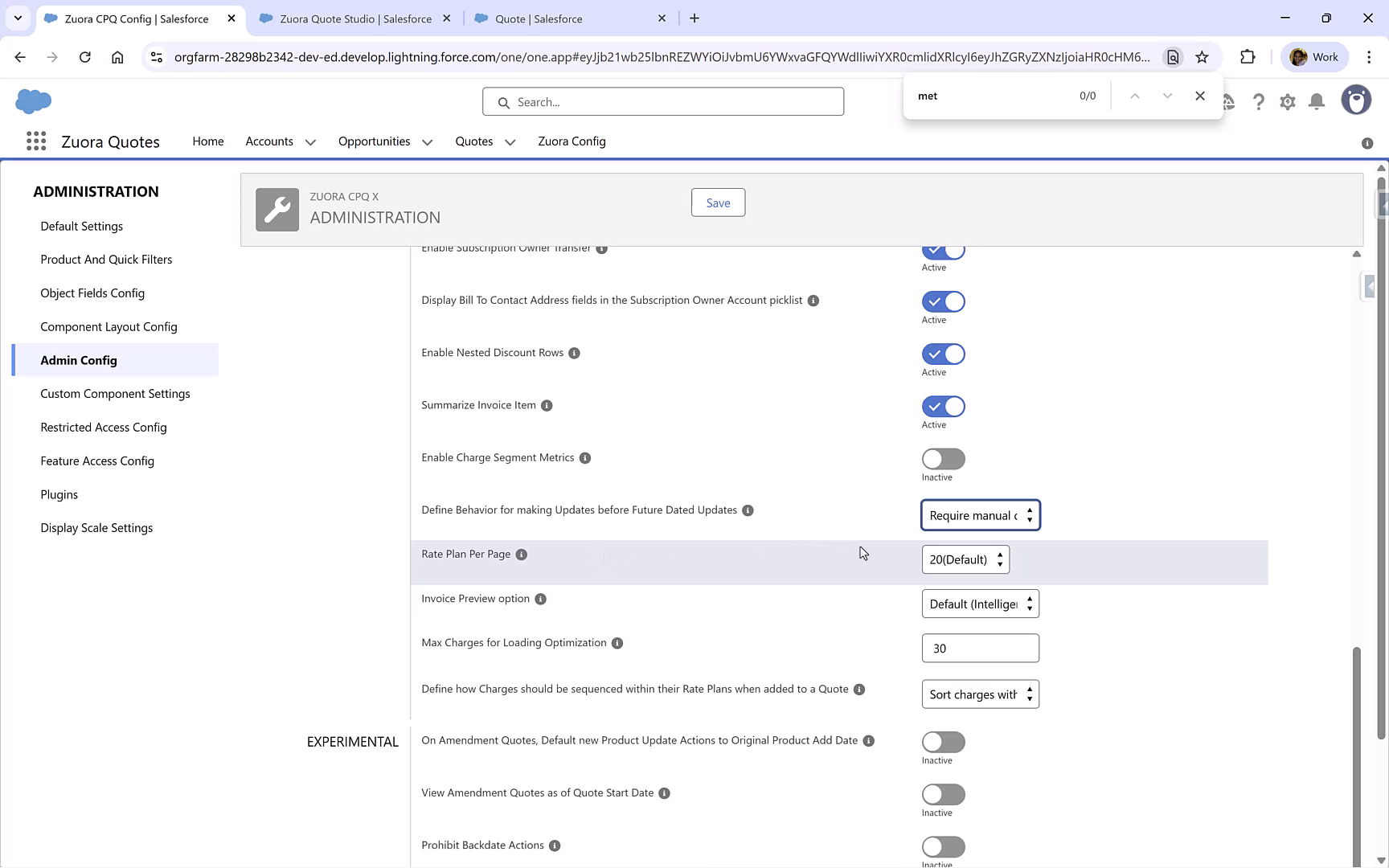The image size is (1389, 868).
Task: Click the Salesforce cloud logo
Action: coord(33,101)
